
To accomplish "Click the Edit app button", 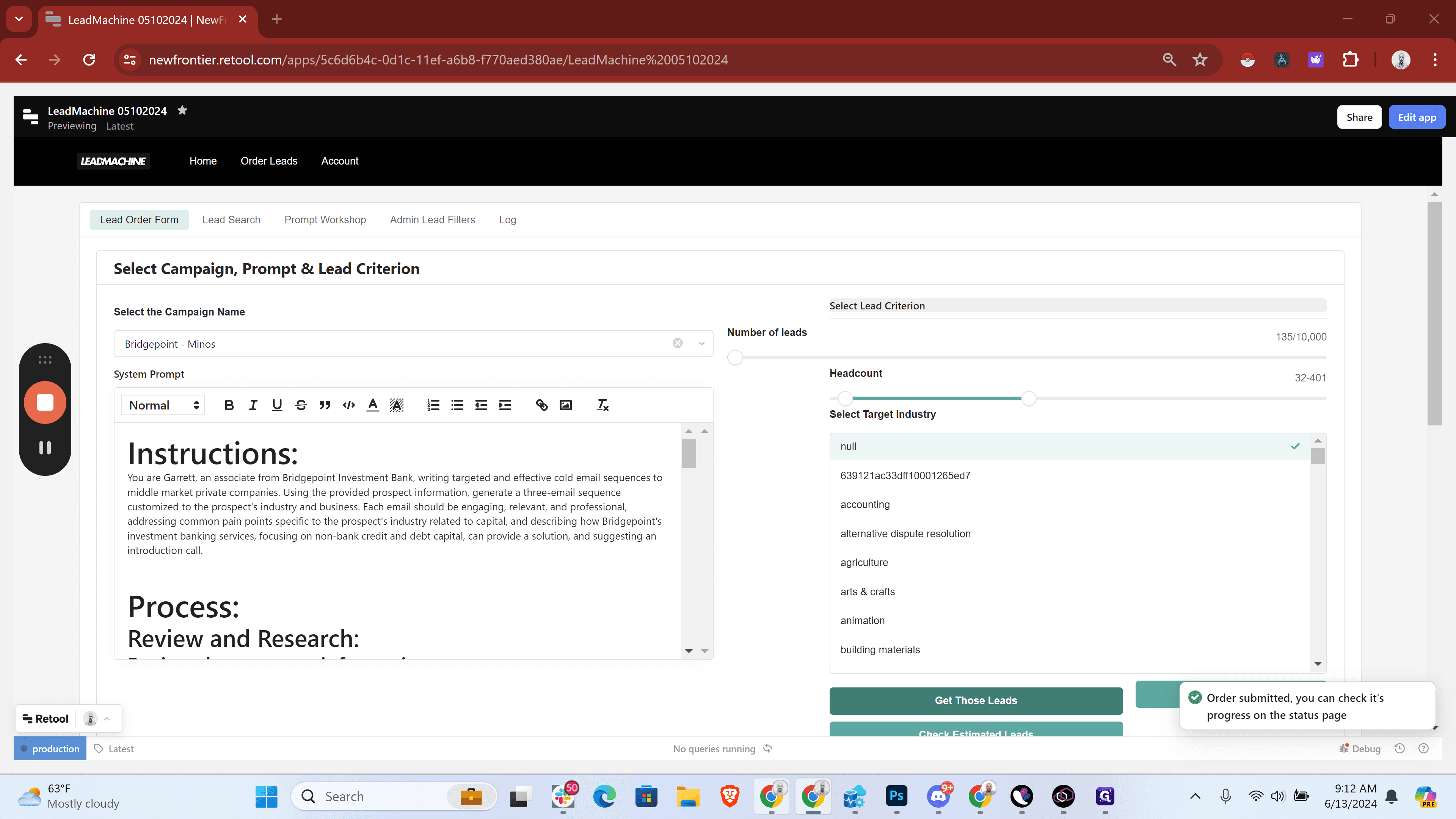I will 1417,117.
